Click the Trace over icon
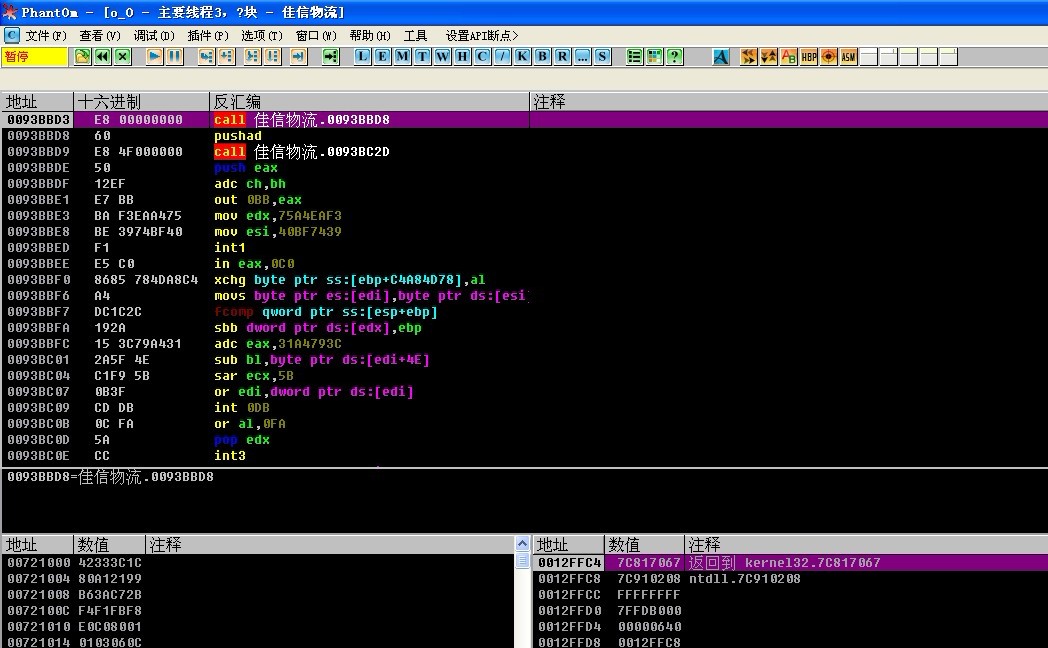The image size is (1048, 648). pos(272,57)
